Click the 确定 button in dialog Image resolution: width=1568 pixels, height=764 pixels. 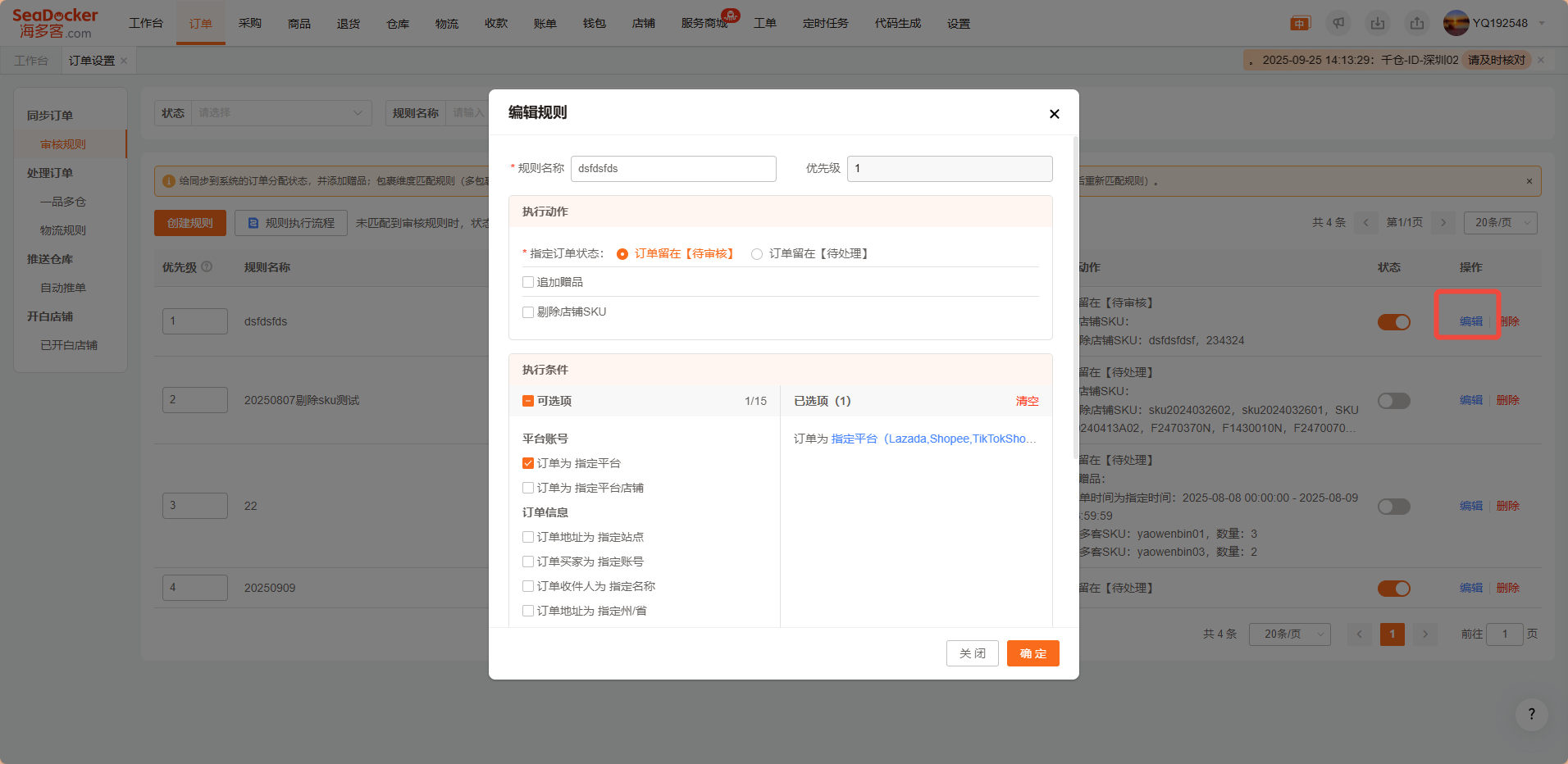1032,653
